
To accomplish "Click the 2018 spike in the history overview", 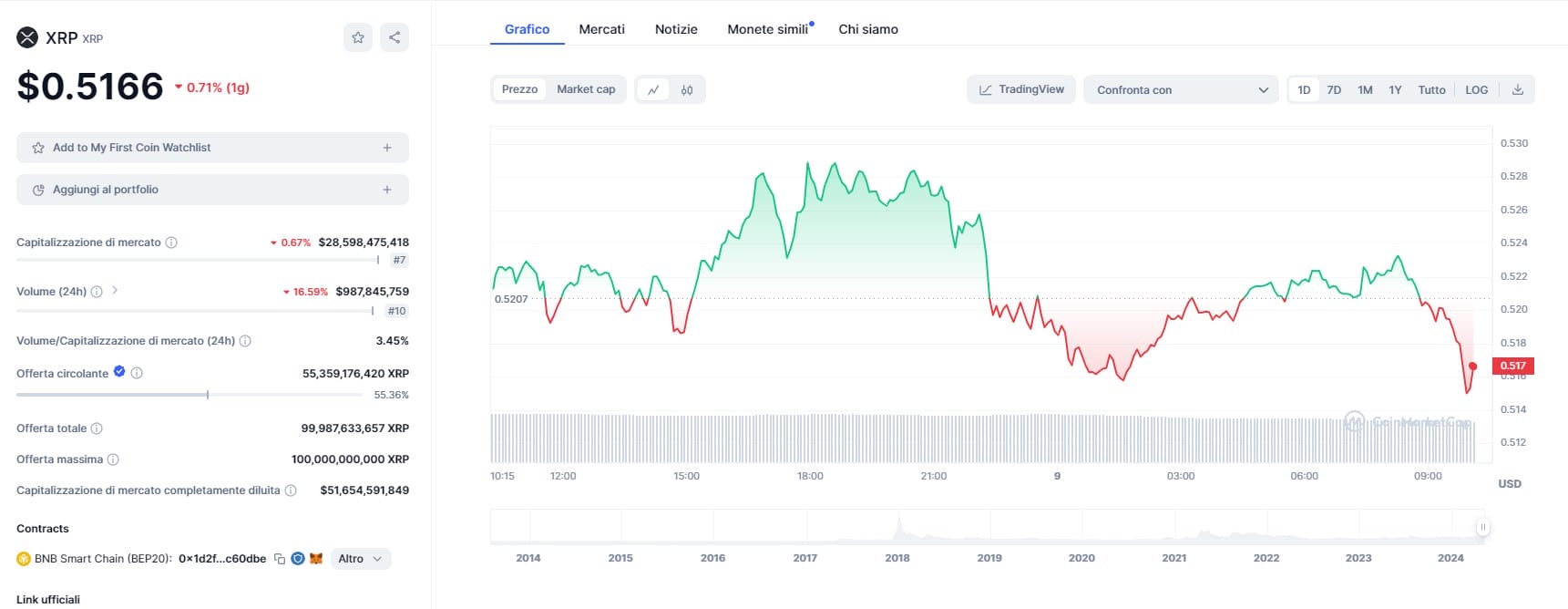I will (x=898, y=527).
